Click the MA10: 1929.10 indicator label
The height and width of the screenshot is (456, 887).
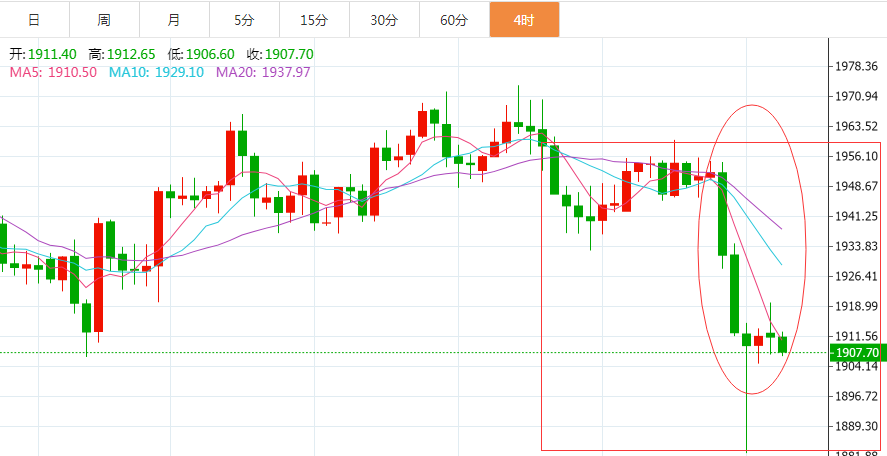click(x=157, y=72)
